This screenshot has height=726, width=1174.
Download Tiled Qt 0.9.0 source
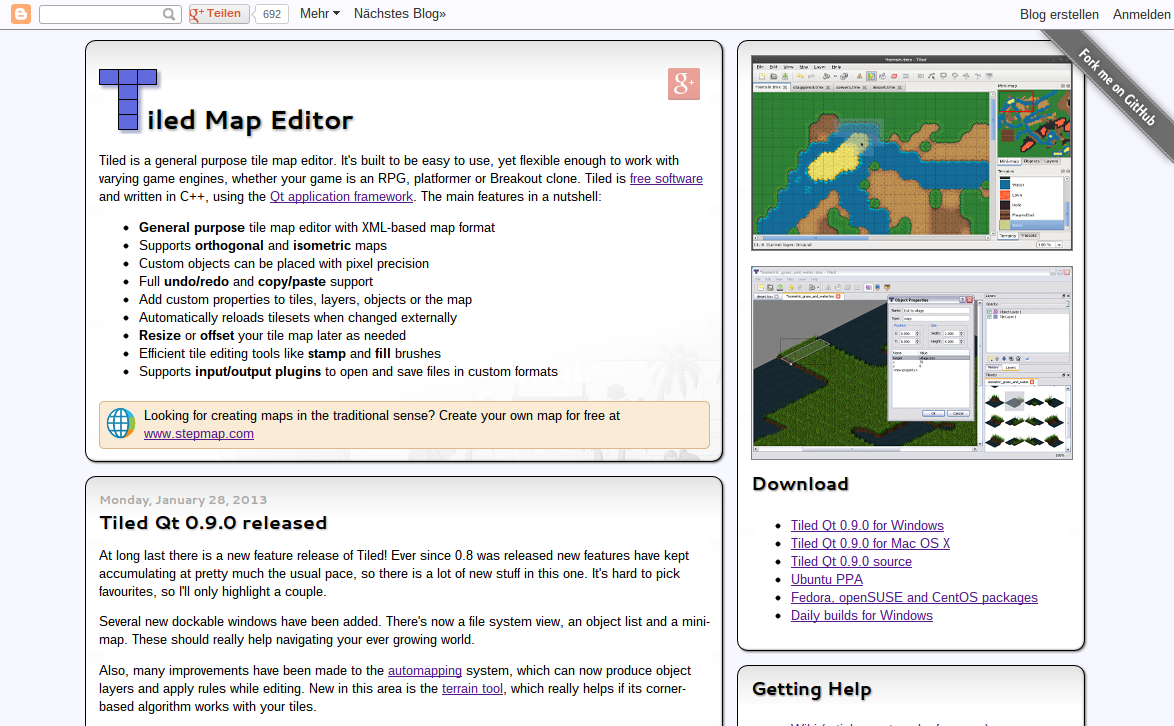click(851, 561)
